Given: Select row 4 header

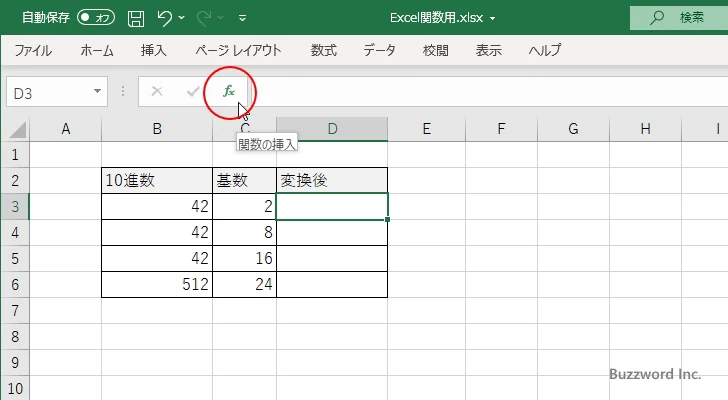Looking at the screenshot, I should click(15, 232).
